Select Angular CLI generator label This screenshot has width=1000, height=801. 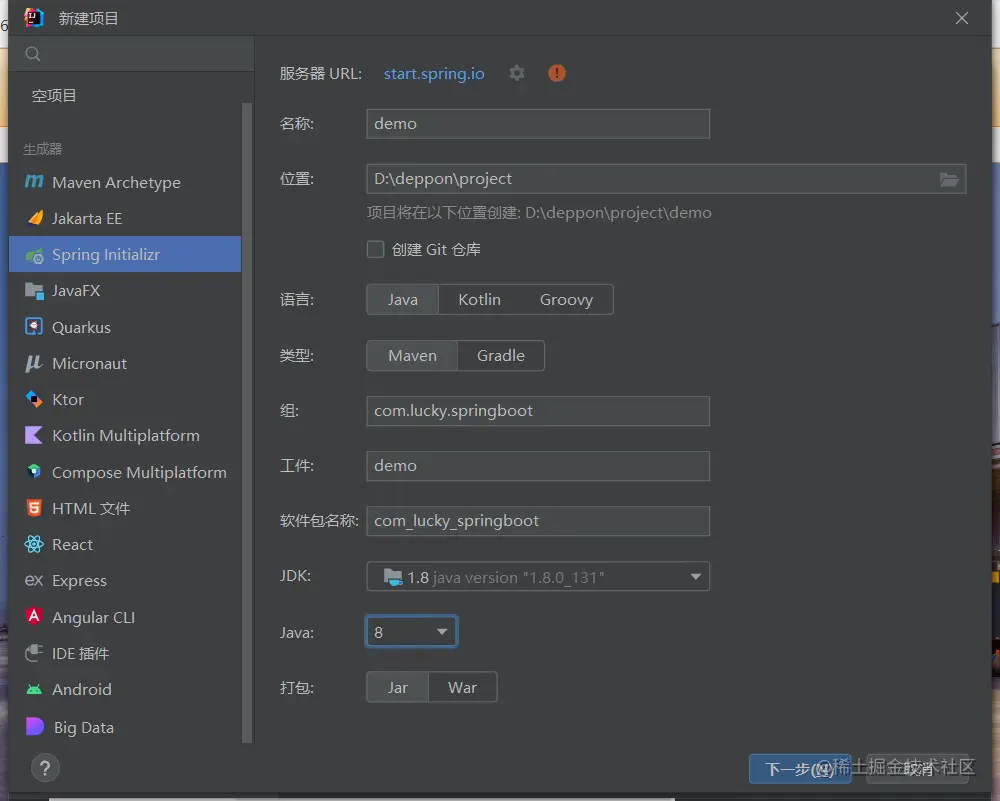[x=93, y=617]
